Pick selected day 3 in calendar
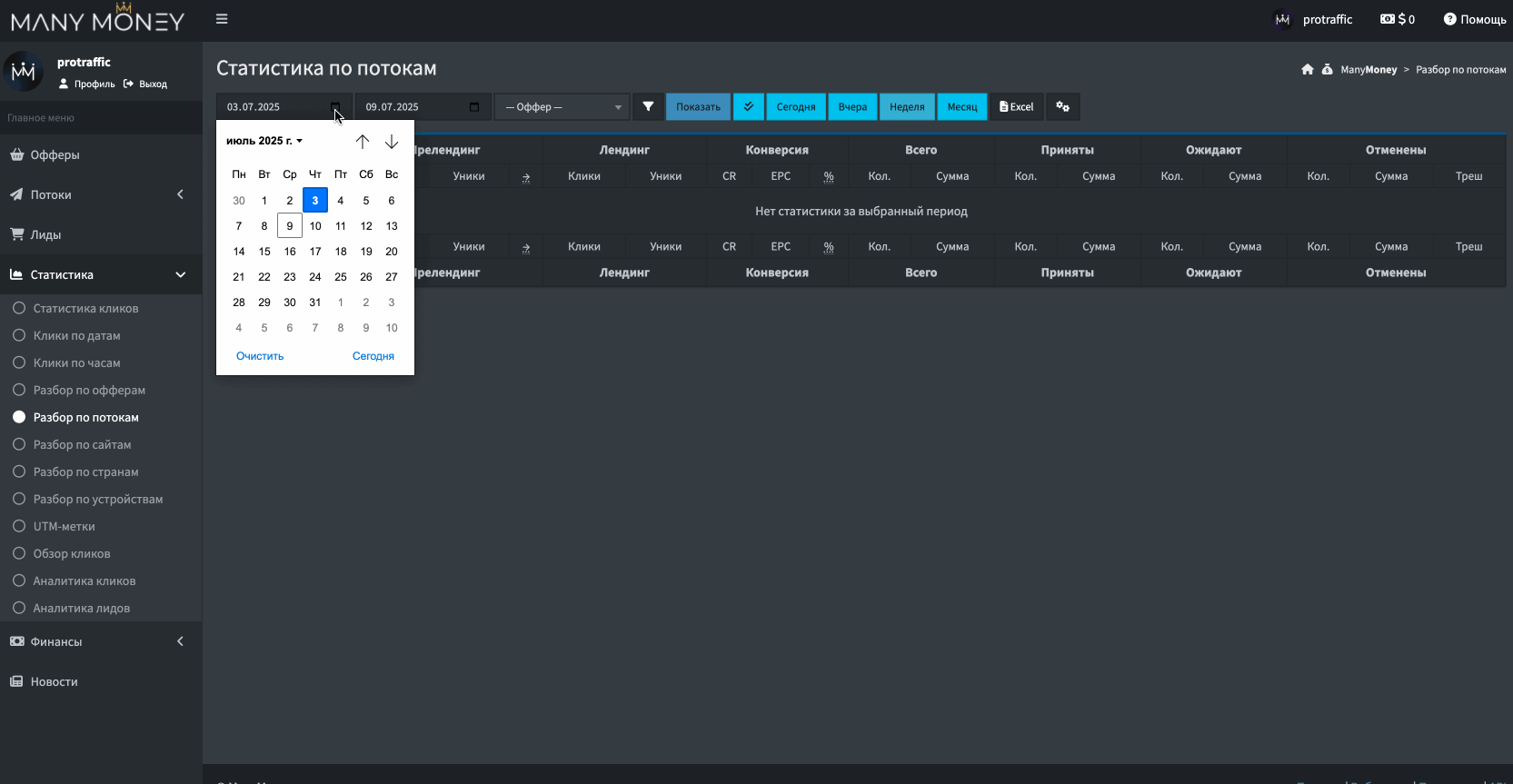Image resolution: width=1513 pixels, height=784 pixels. (315, 201)
